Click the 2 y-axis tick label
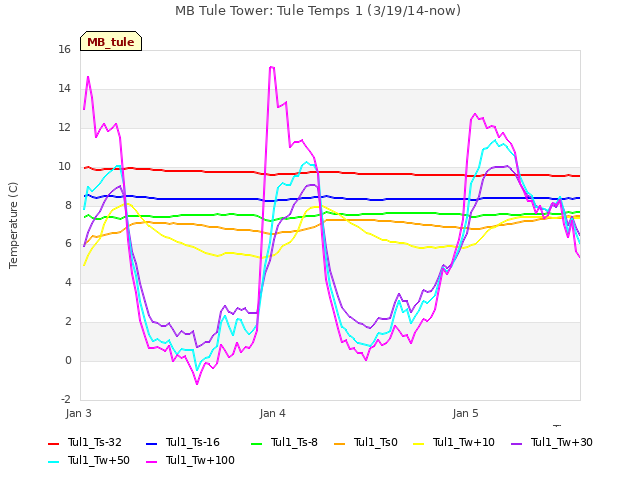 68,322
